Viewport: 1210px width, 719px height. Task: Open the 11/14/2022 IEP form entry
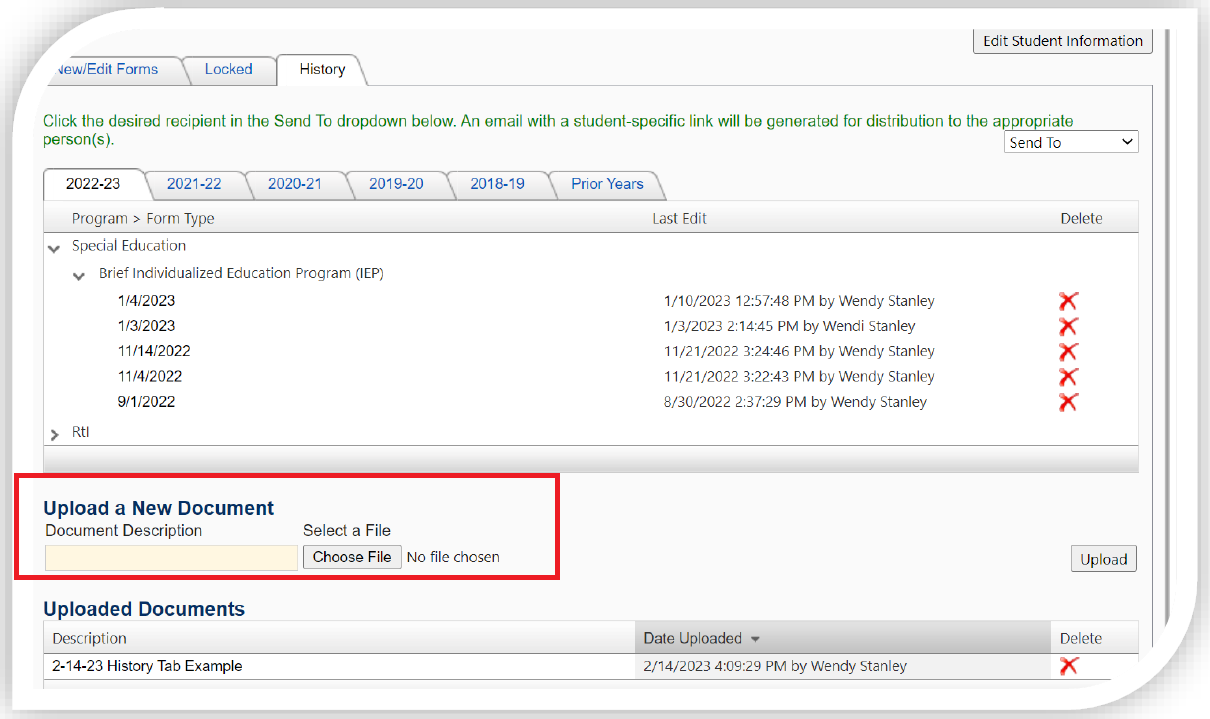tap(154, 351)
